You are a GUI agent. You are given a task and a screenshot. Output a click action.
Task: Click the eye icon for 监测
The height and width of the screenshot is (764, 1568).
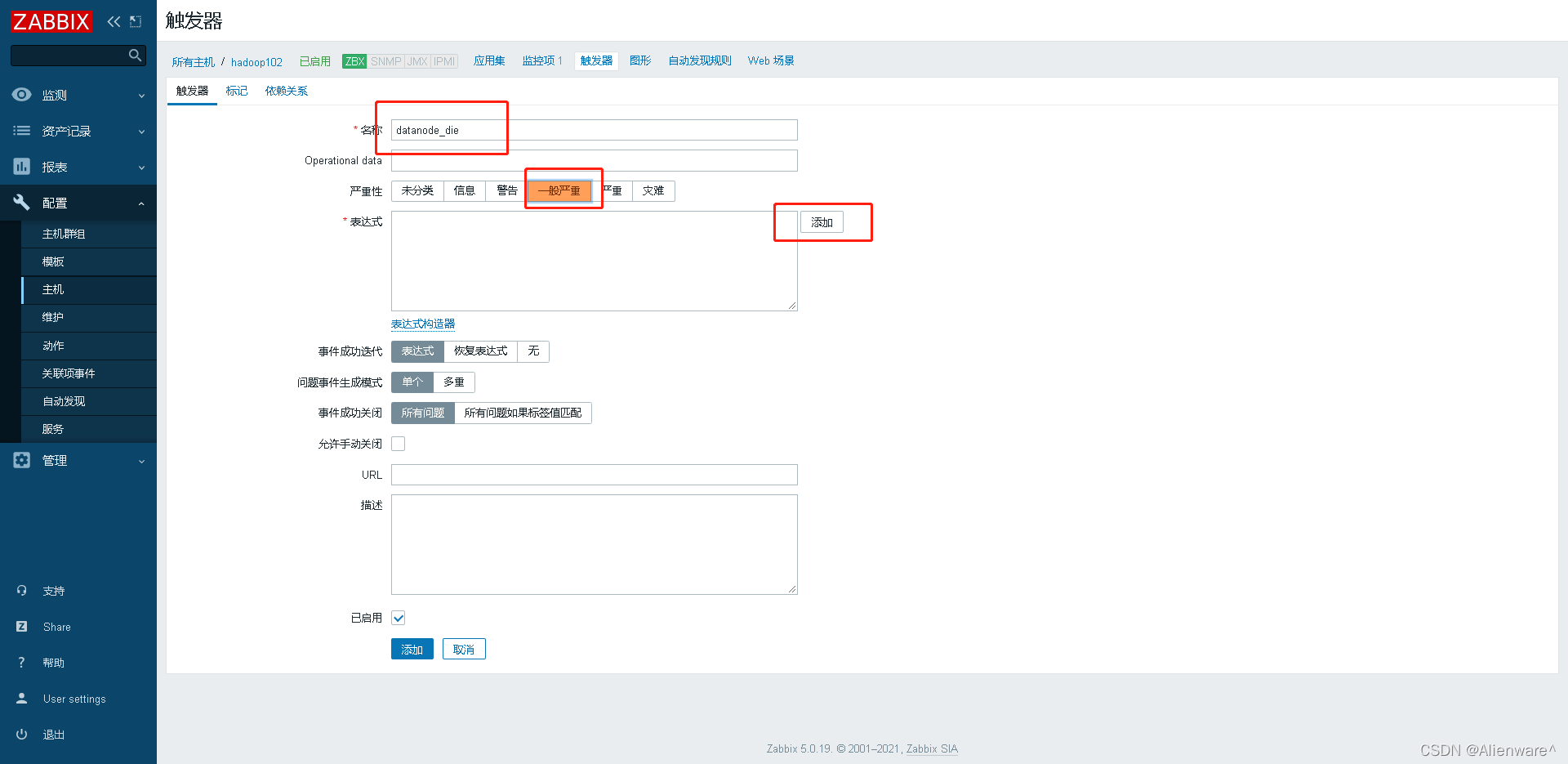coord(22,95)
